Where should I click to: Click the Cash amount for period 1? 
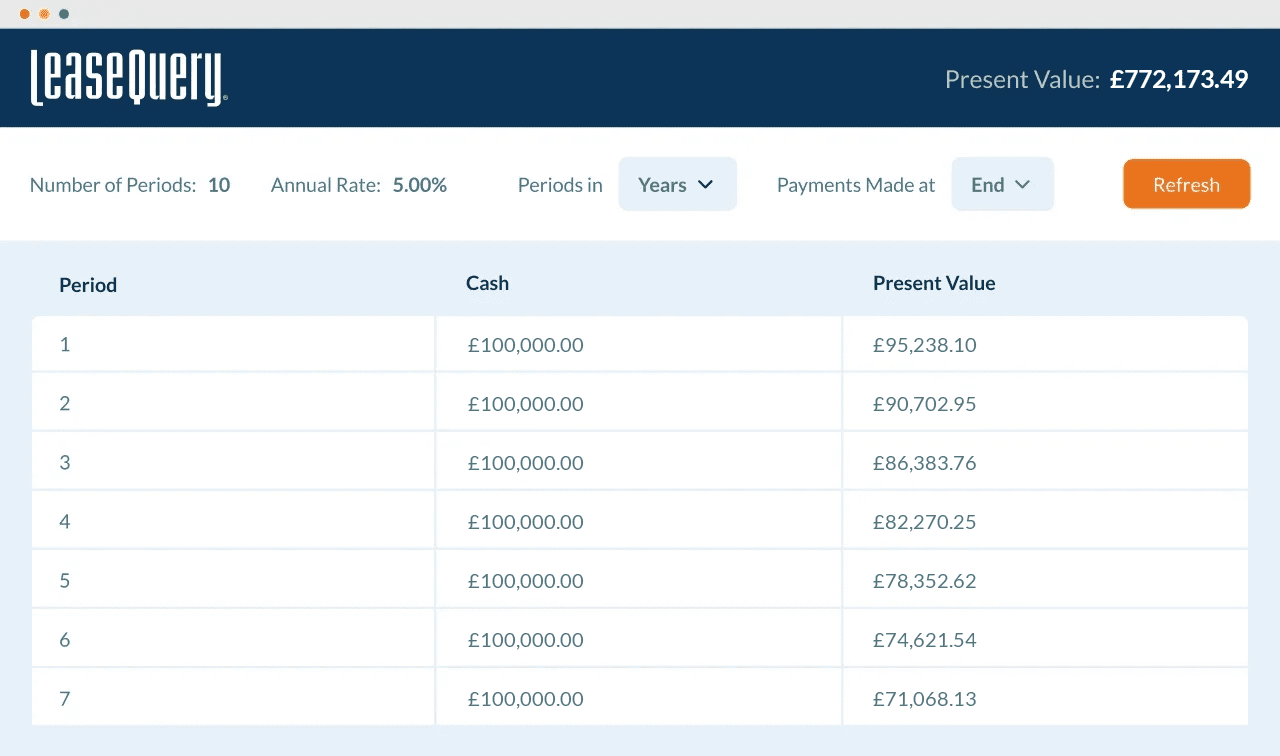pos(525,345)
